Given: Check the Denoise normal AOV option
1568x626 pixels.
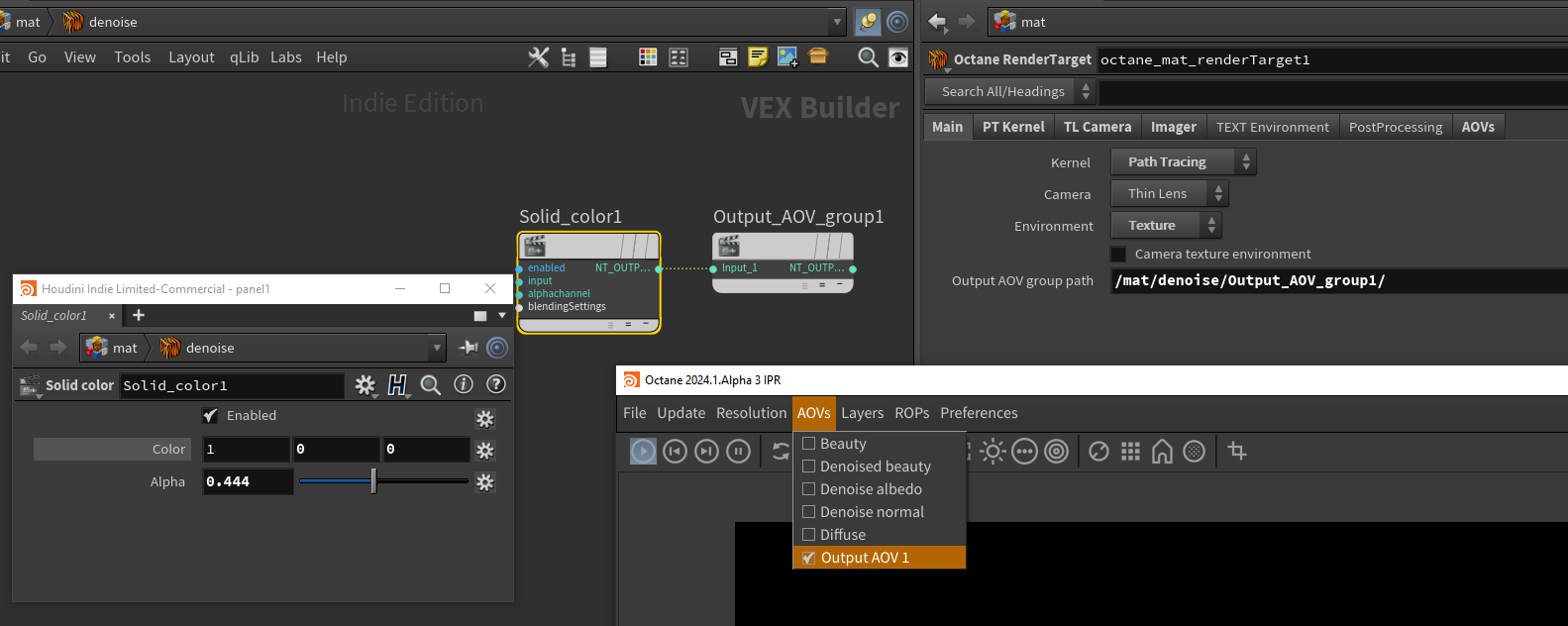Looking at the screenshot, I should point(809,512).
